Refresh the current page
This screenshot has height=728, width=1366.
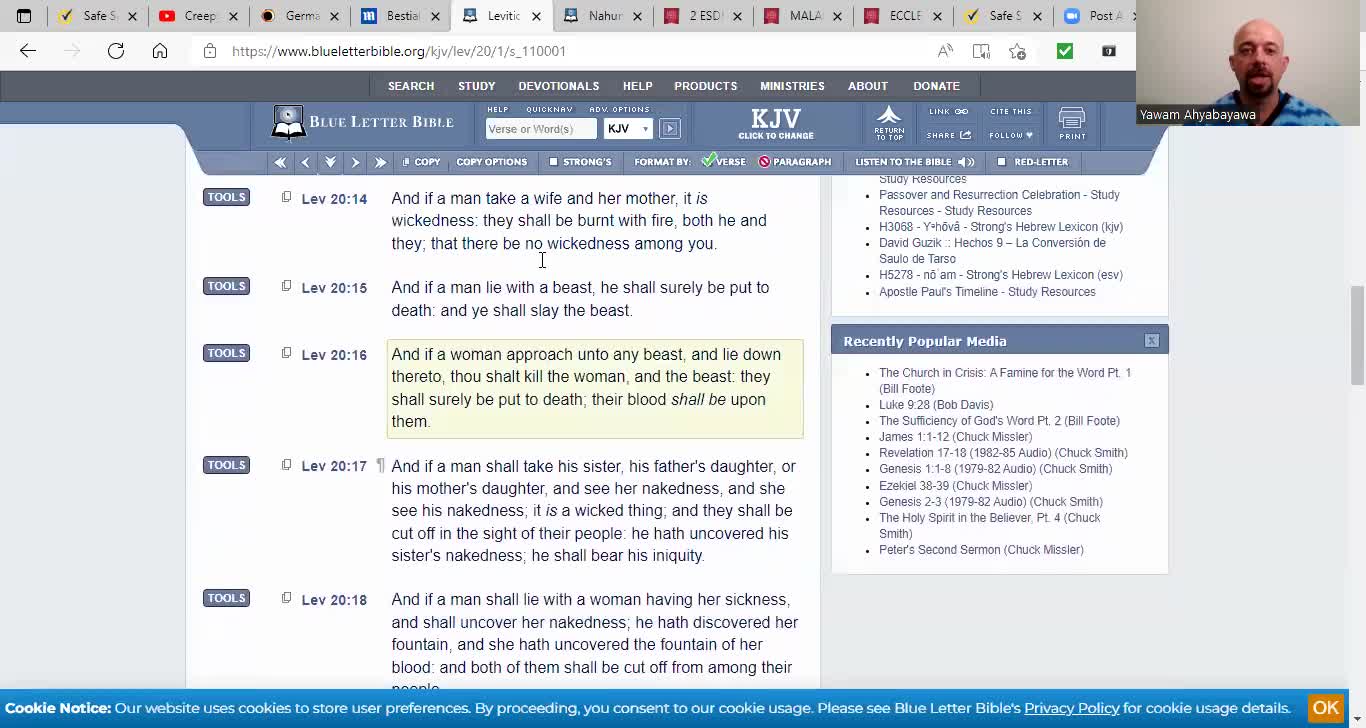coord(116,51)
